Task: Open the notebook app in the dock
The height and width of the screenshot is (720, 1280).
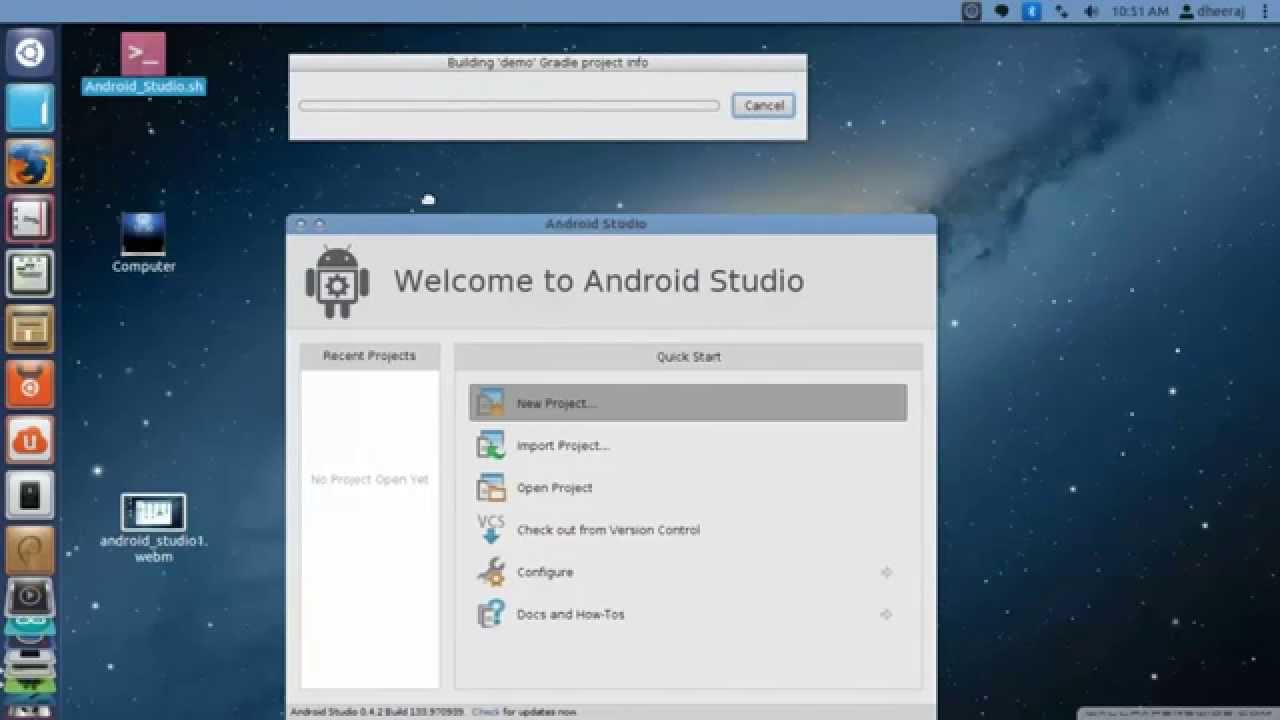Action: [x=30, y=218]
